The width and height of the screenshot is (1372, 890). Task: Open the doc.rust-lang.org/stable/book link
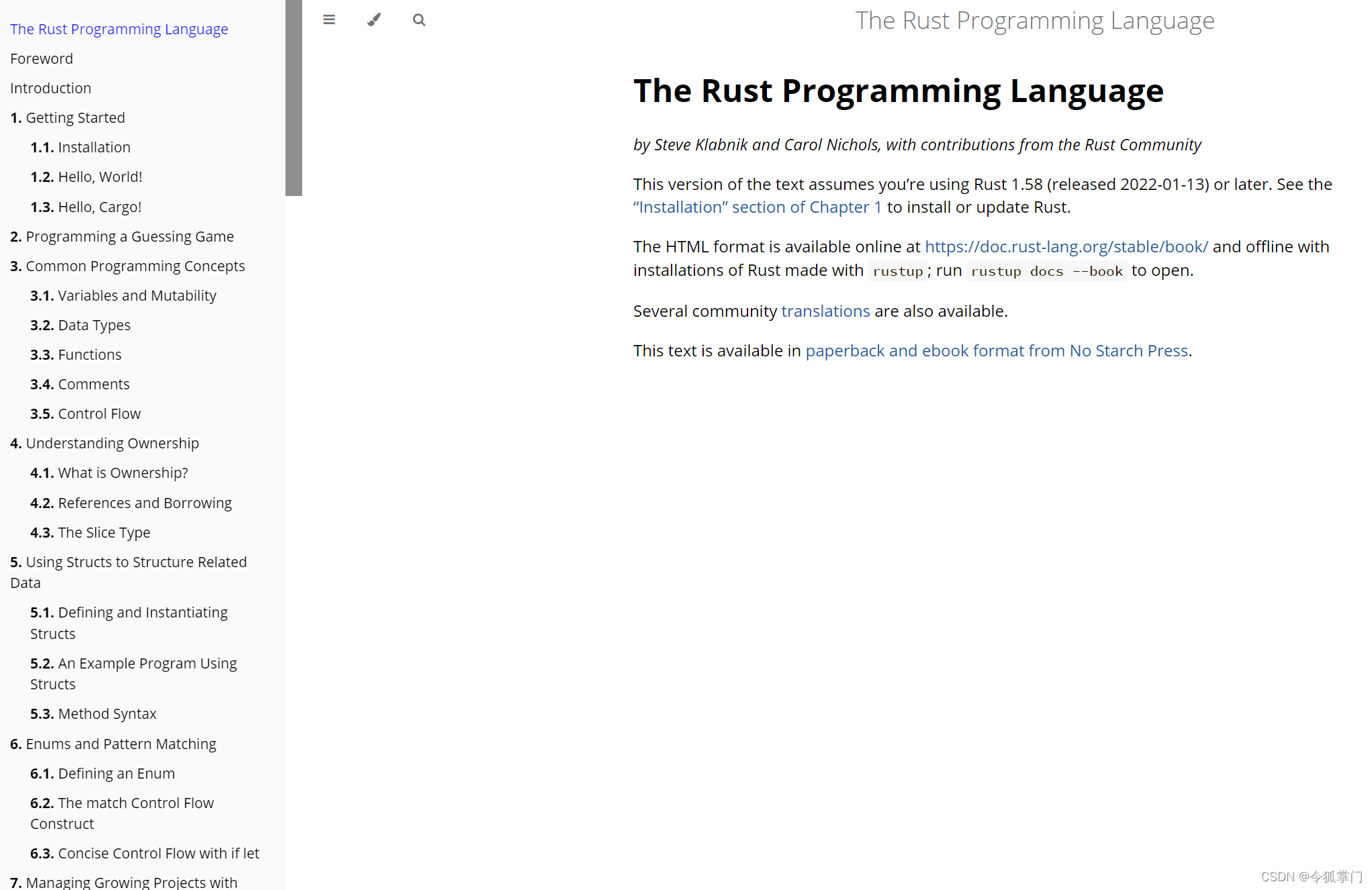click(x=1066, y=246)
